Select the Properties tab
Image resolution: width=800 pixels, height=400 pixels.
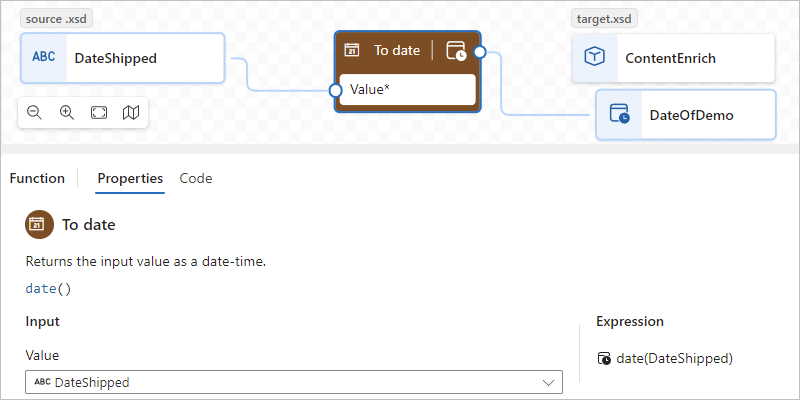(130, 178)
